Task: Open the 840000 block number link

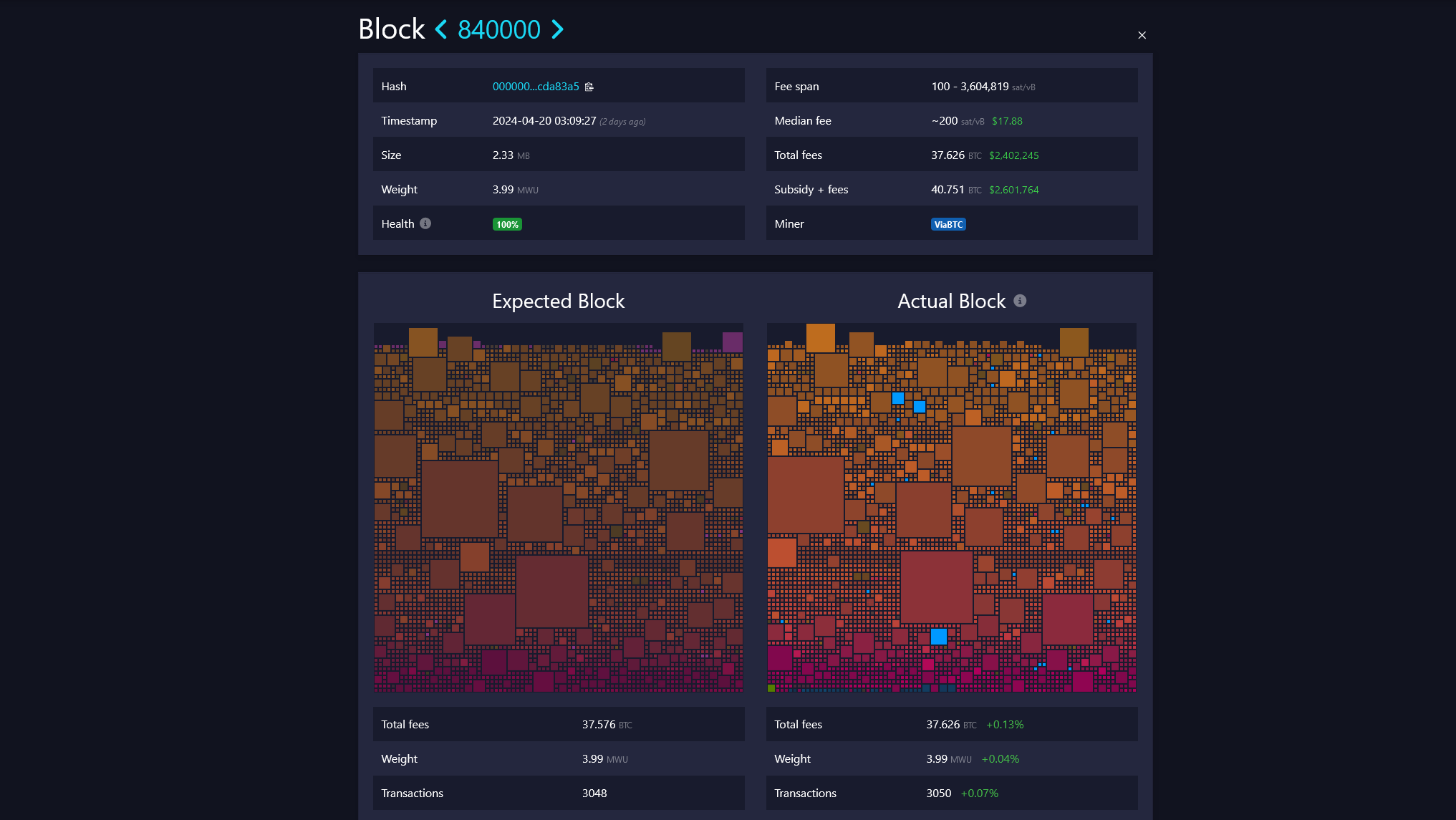Action: point(498,29)
